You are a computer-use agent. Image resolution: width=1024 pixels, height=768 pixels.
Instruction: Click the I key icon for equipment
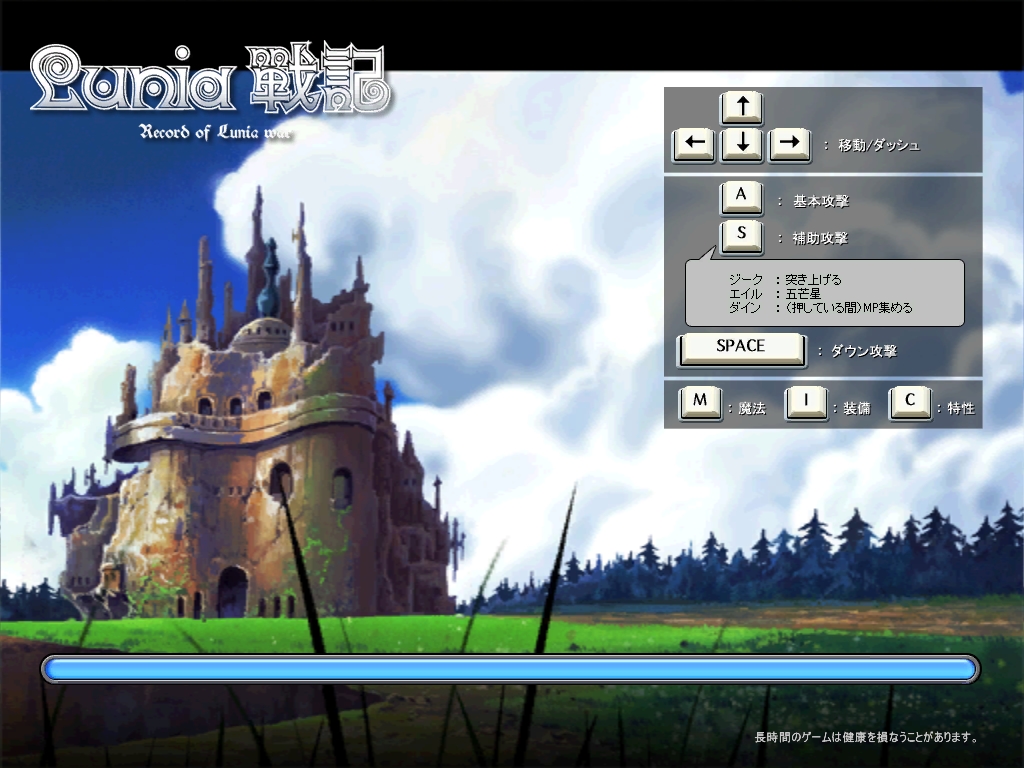click(x=805, y=403)
